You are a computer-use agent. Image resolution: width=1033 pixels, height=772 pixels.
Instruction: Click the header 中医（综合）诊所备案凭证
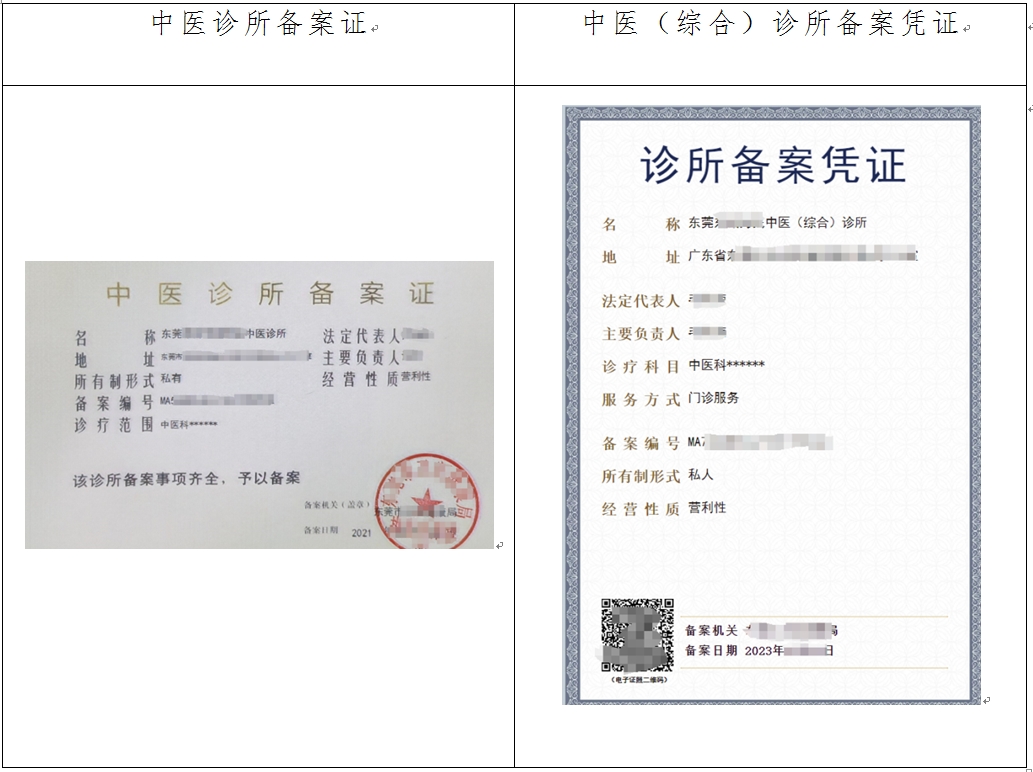771,24
